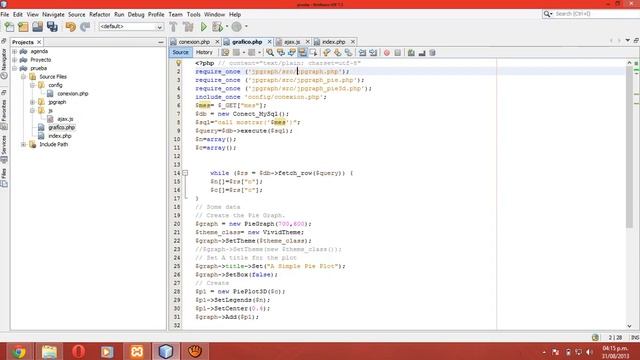
Task: Click the New Project toolbar icon
Action: coord(23,27)
